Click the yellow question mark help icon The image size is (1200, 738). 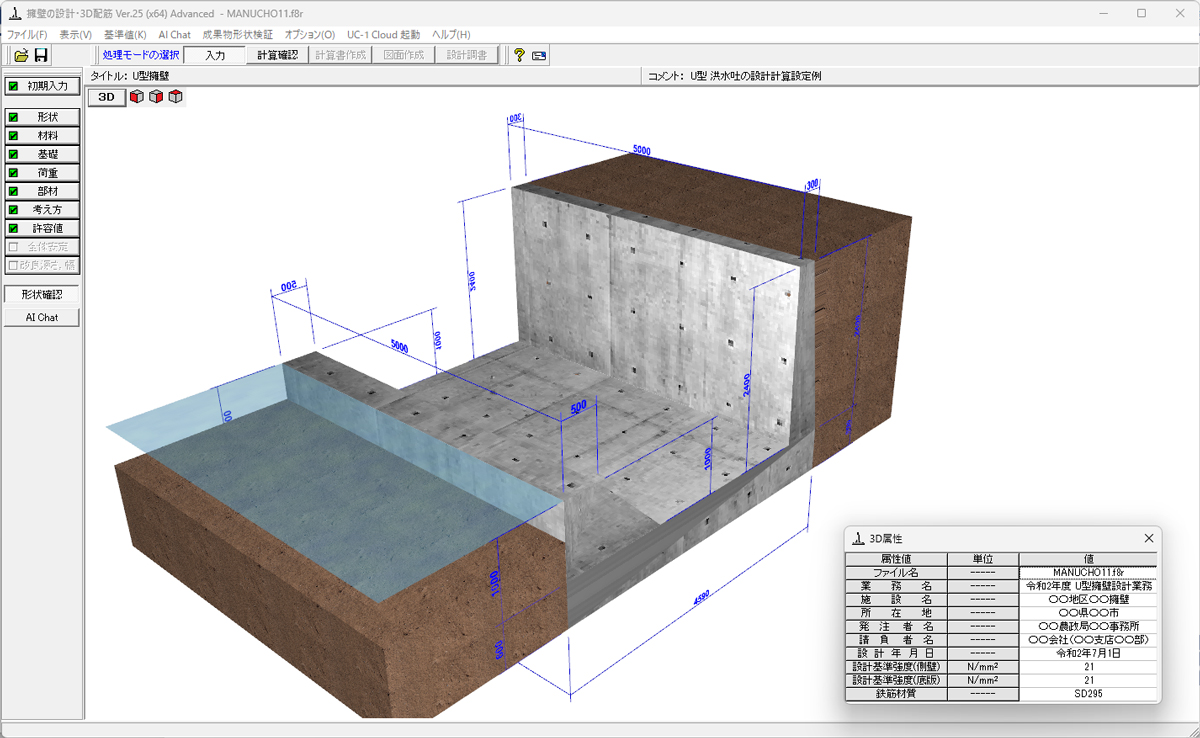[x=519, y=56]
